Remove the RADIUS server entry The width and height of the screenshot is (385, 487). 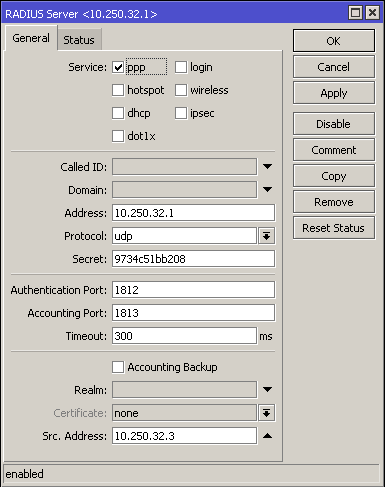[x=334, y=202]
